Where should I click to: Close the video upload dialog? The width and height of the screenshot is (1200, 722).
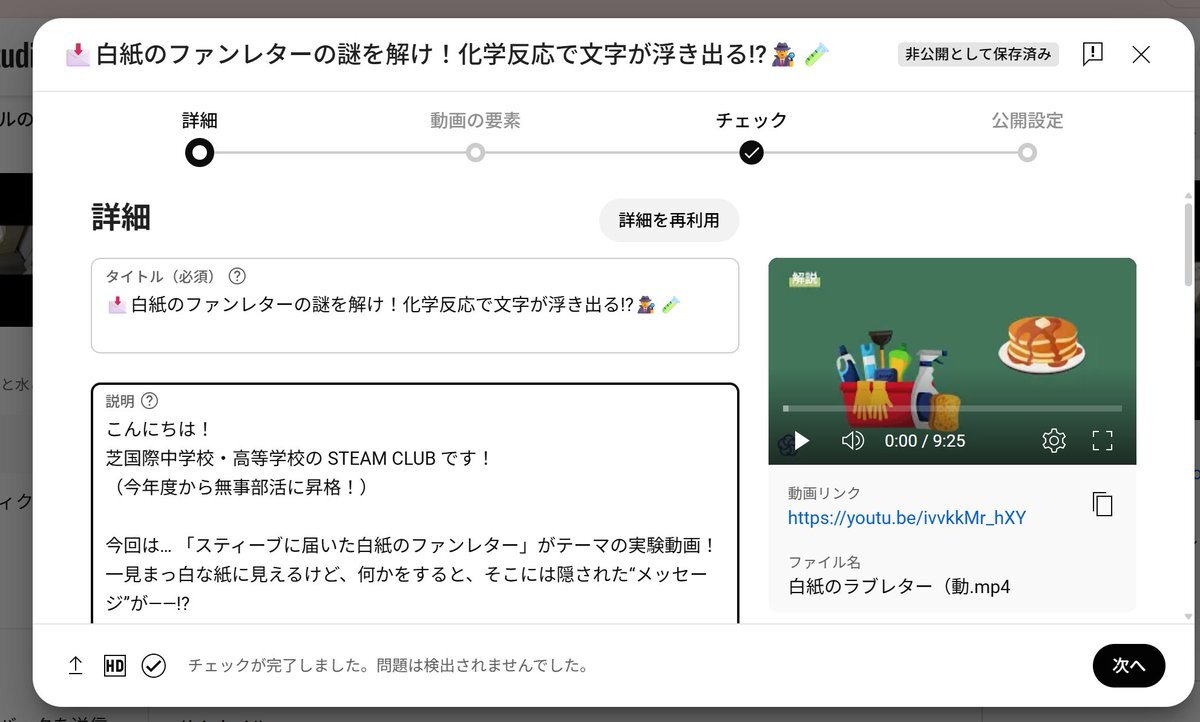(1141, 54)
